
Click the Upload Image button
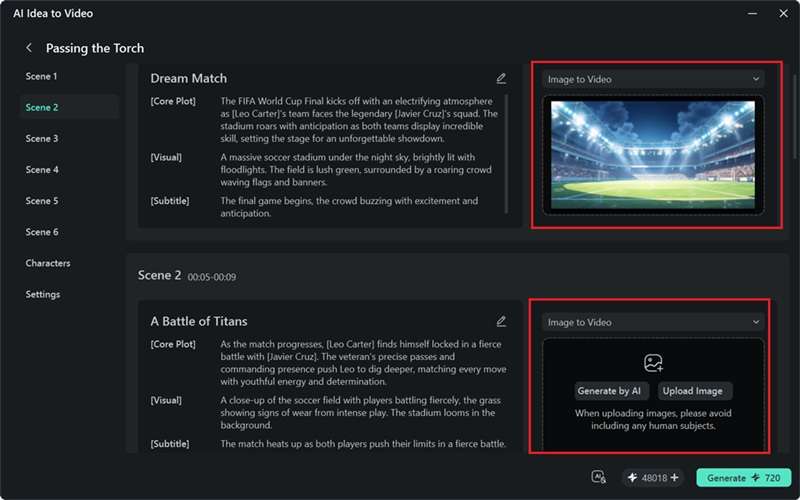coord(692,391)
